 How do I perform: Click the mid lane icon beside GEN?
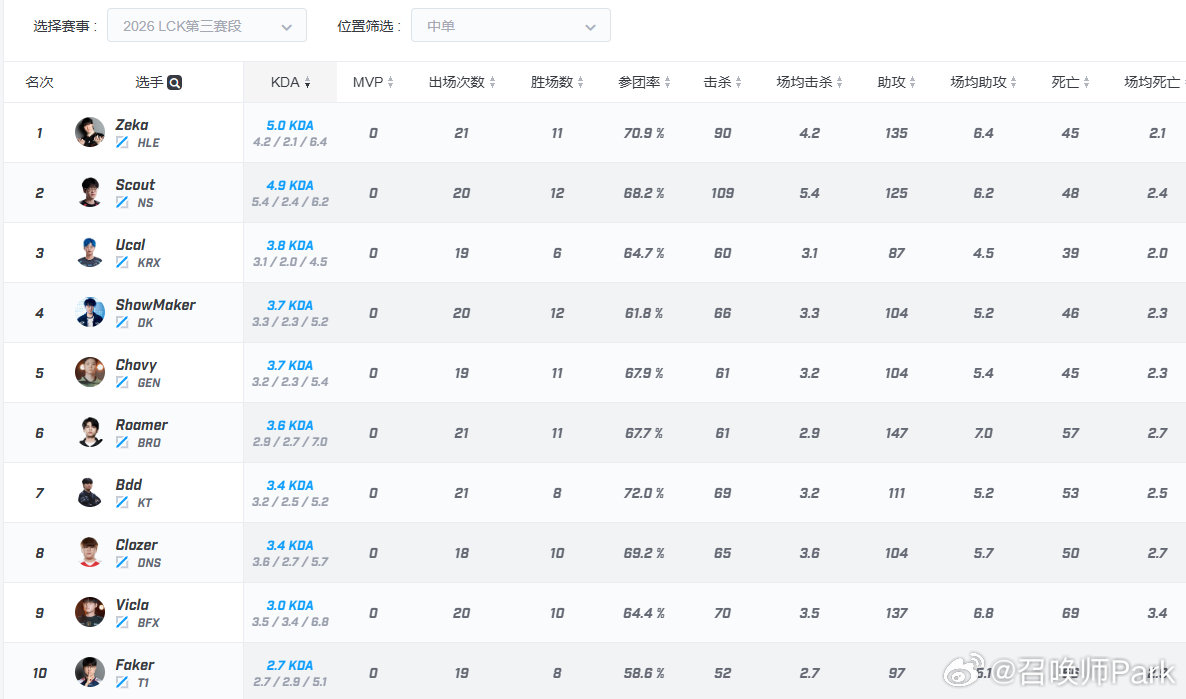(122, 382)
